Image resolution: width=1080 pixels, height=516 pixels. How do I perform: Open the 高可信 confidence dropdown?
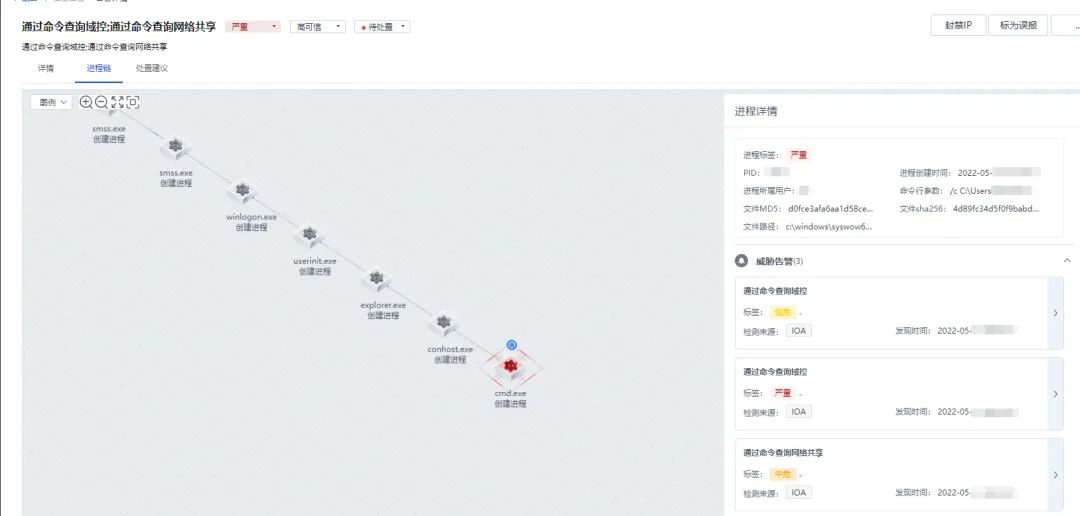click(318, 27)
